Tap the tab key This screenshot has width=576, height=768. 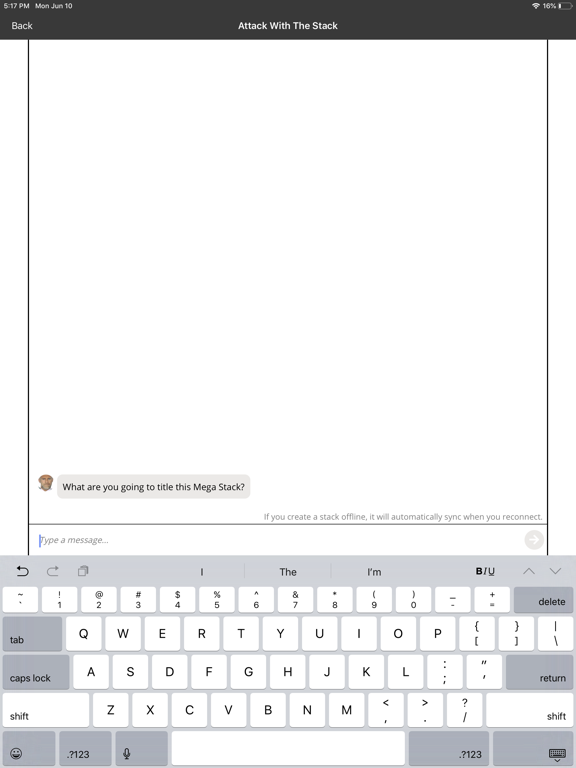(x=32, y=633)
